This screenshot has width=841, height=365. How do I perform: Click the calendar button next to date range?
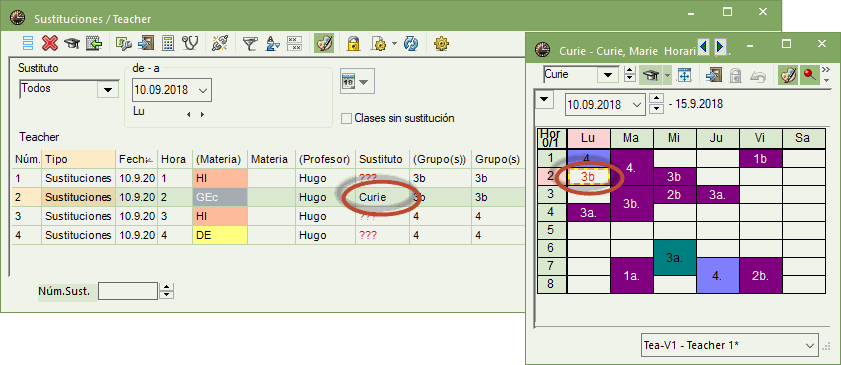click(x=356, y=81)
